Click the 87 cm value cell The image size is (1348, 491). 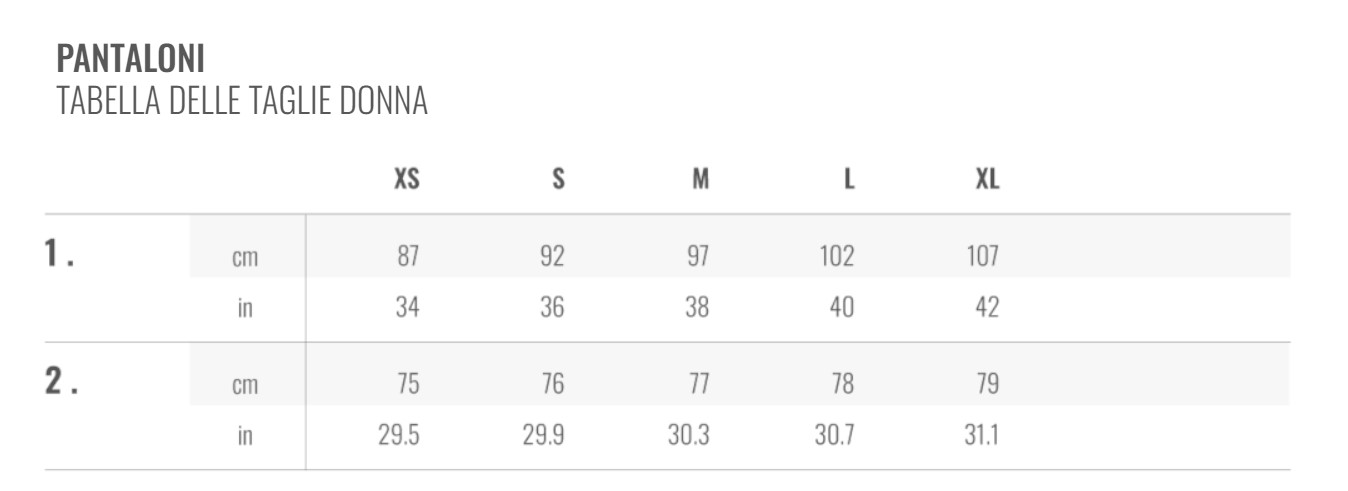(x=407, y=256)
